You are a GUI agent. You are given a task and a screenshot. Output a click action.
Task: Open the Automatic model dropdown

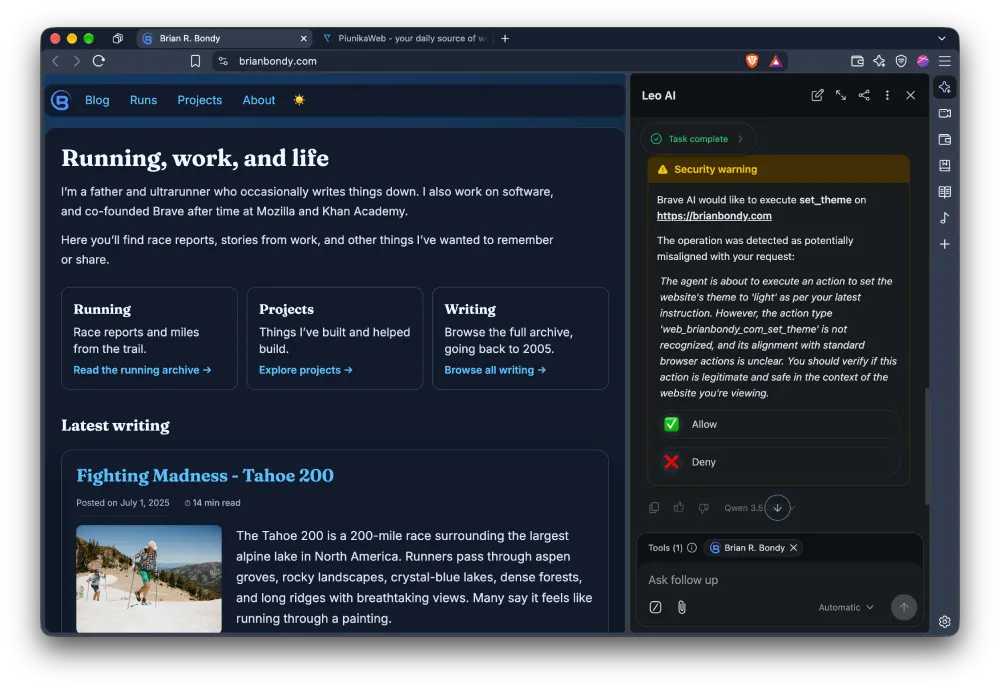pyautogui.click(x=846, y=607)
